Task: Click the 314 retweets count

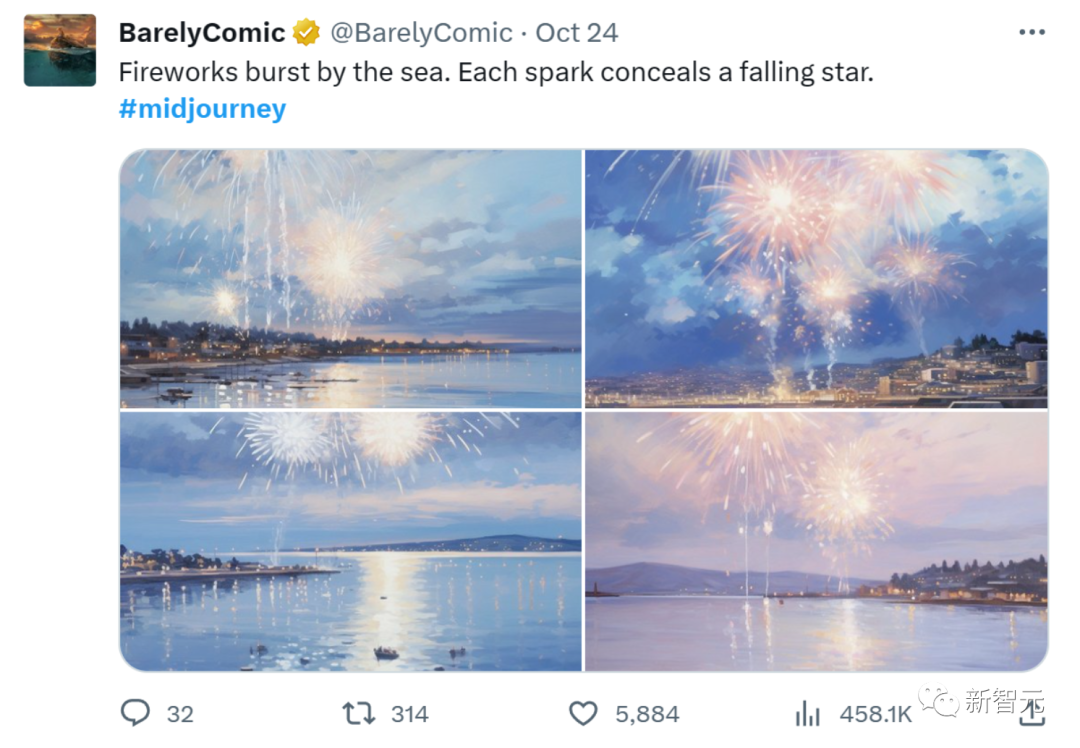Action: [409, 714]
